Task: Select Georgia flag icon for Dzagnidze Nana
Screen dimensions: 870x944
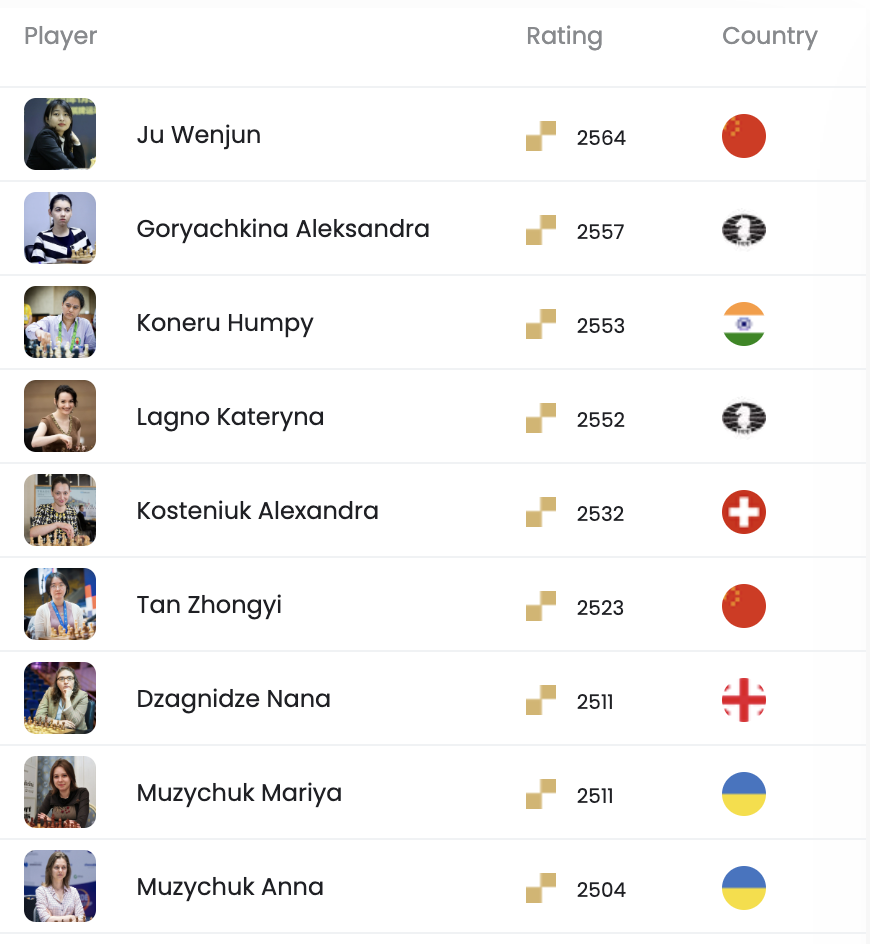Action: (x=744, y=700)
